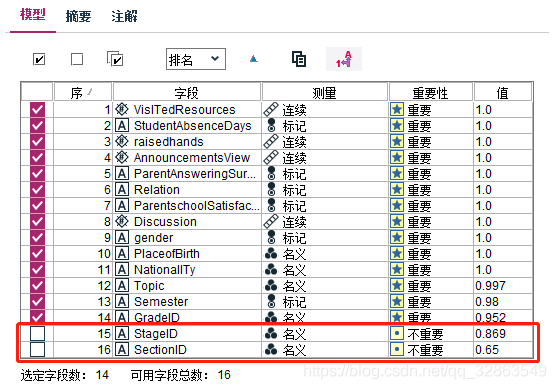This screenshot has height=389, width=556.
Task: Uncheck the raisedhands row checkbox
Action: click(38, 141)
